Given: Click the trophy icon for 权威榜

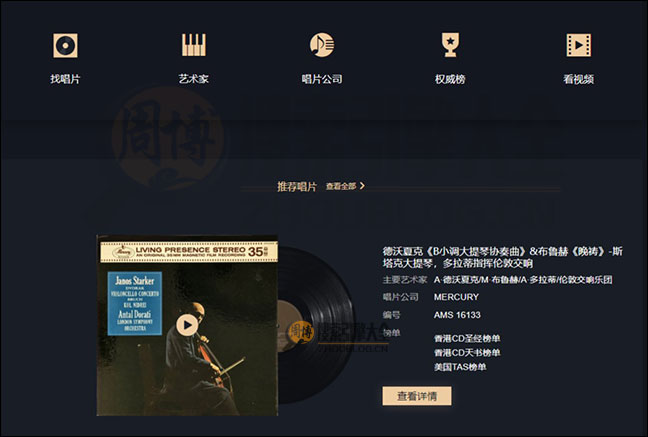Looking at the screenshot, I should pyautogui.click(x=450, y=45).
